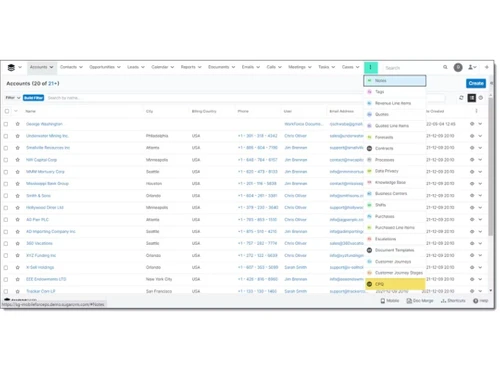Expand the Accounts module dropdown arrow
This screenshot has height=375, width=500.
coord(51,67)
